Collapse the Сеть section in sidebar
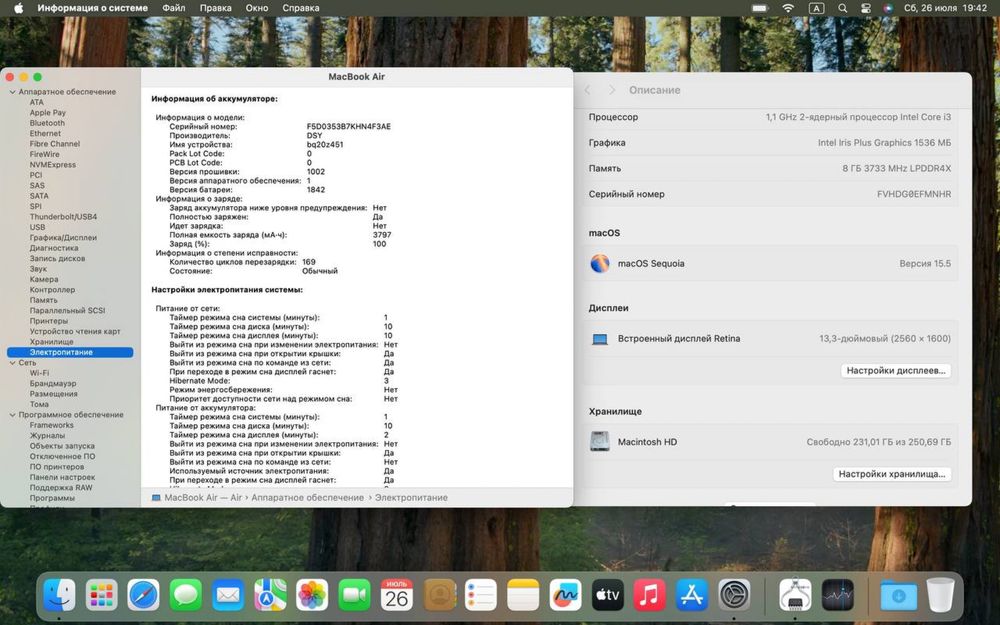Viewport: 1000px width, 625px height. click(x=12, y=363)
